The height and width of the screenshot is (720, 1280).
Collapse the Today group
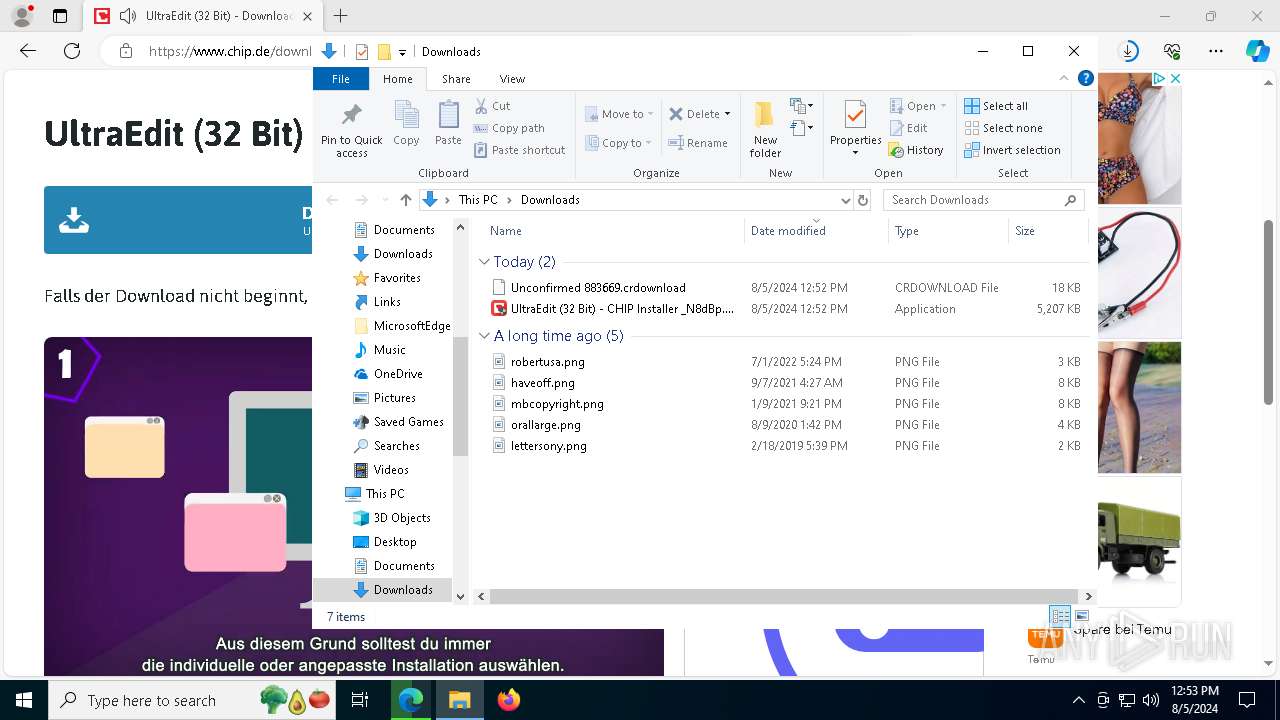pyautogui.click(x=484, y=262)
